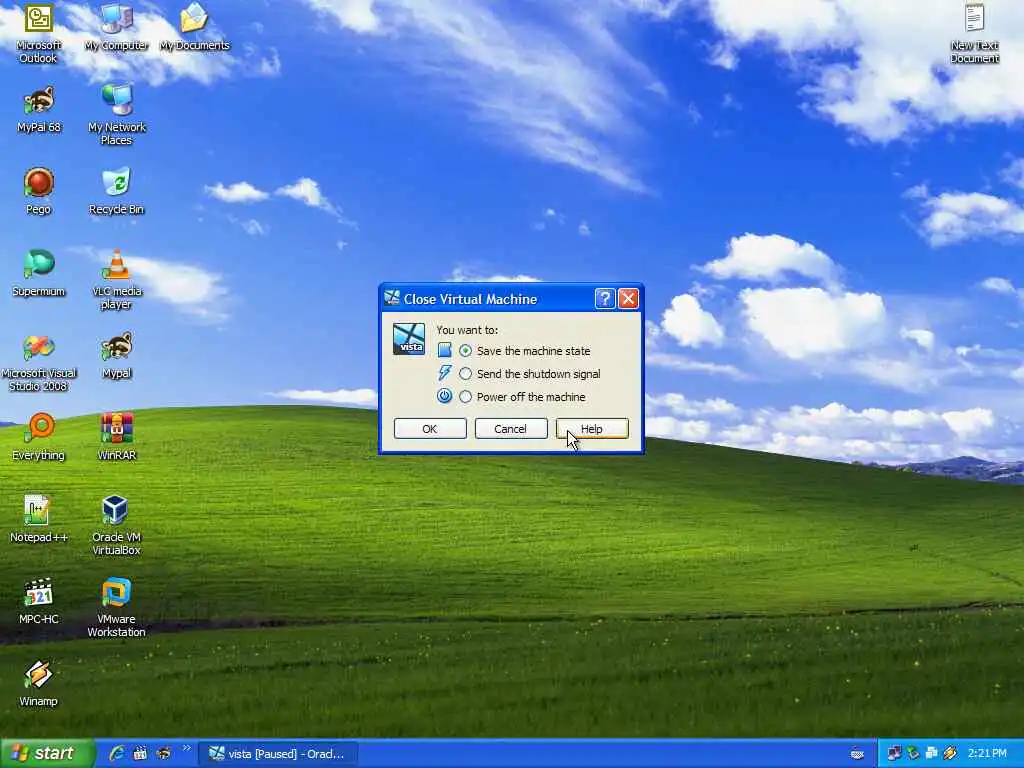The height and width of the screenshot is (768, 1024).
Task: Select Save the machine state radio button
Action: click(465, 351)
